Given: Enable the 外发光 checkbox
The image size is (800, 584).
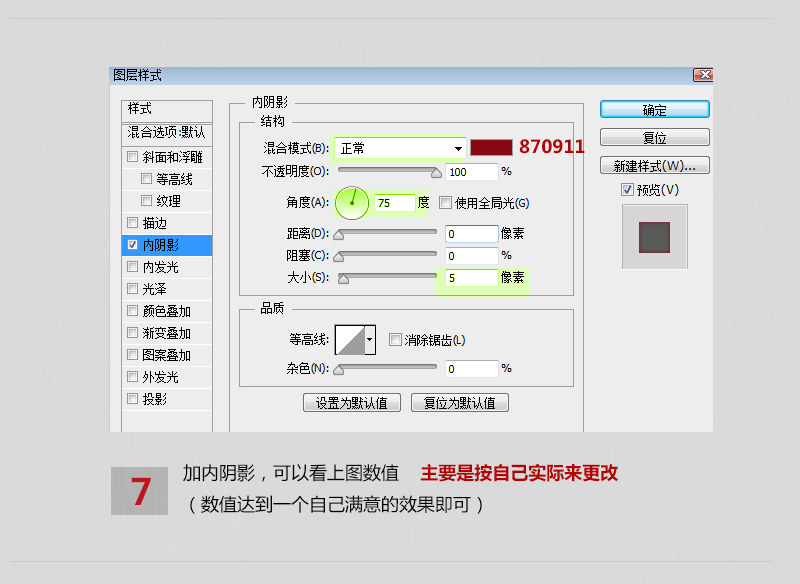Looking at the screenshot, I should pos(133,376).
